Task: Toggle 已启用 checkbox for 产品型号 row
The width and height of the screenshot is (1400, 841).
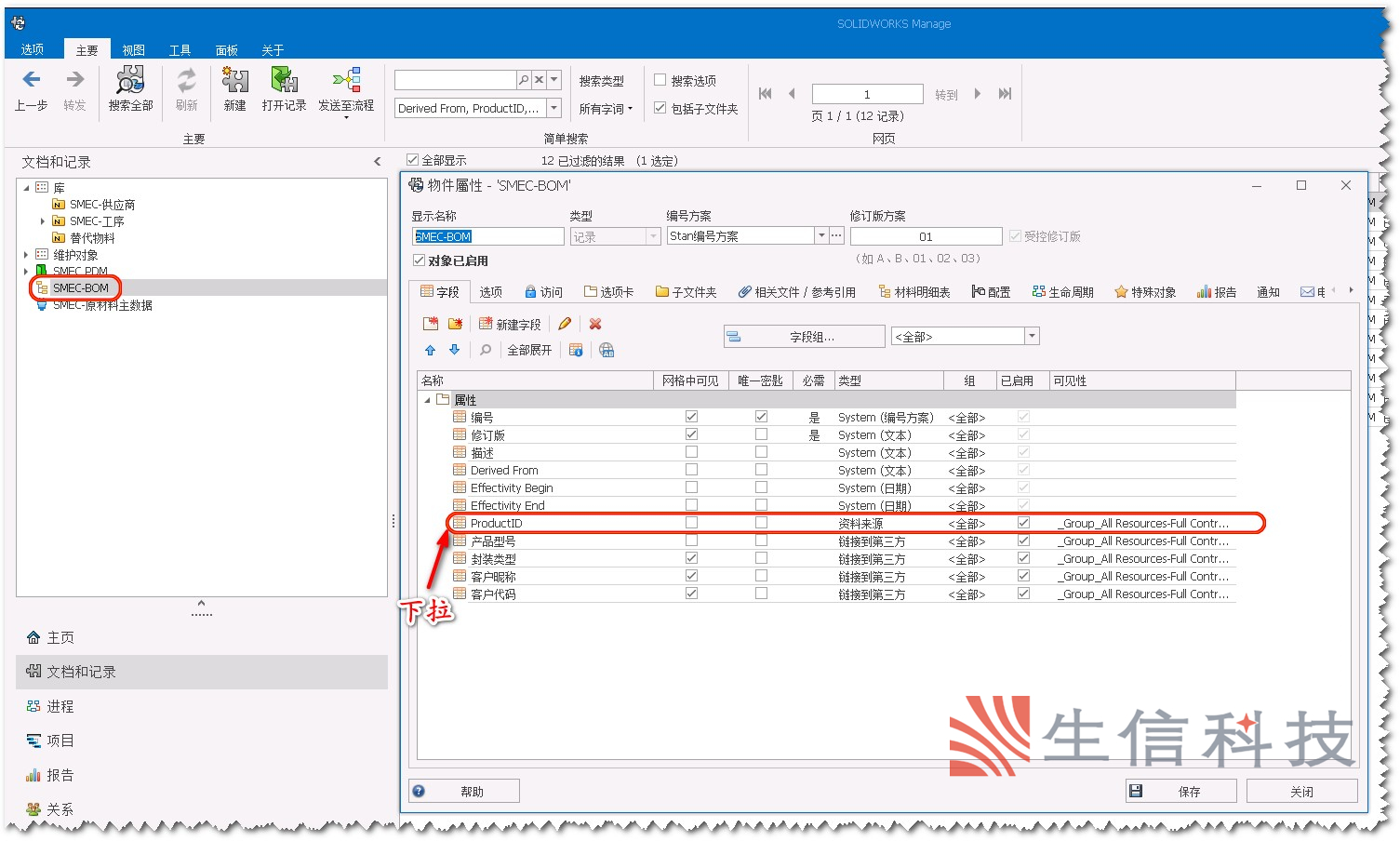Action: (x=1023, y=541)
